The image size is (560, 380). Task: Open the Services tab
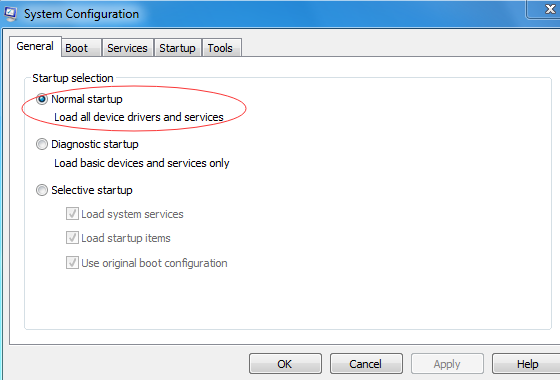pyautogui.click(x=128, y=48)
